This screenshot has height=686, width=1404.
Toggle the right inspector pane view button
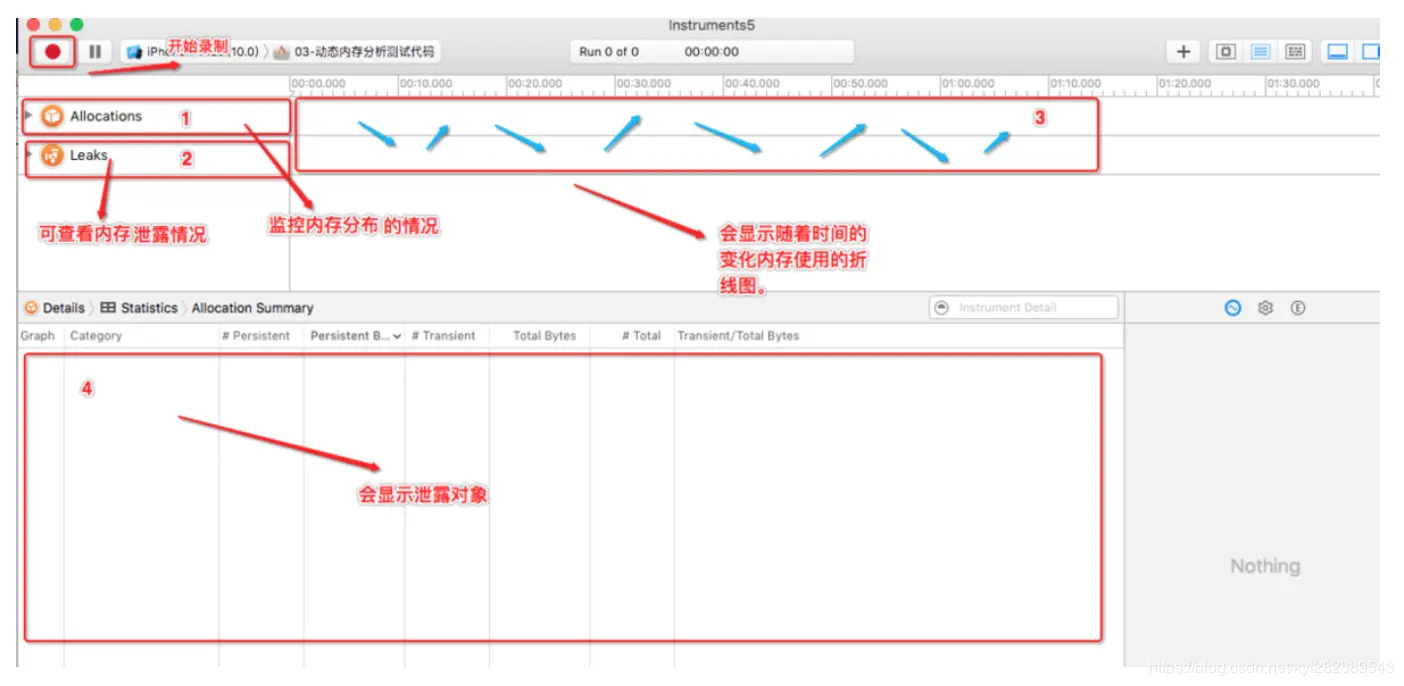tap(1370, 51)
